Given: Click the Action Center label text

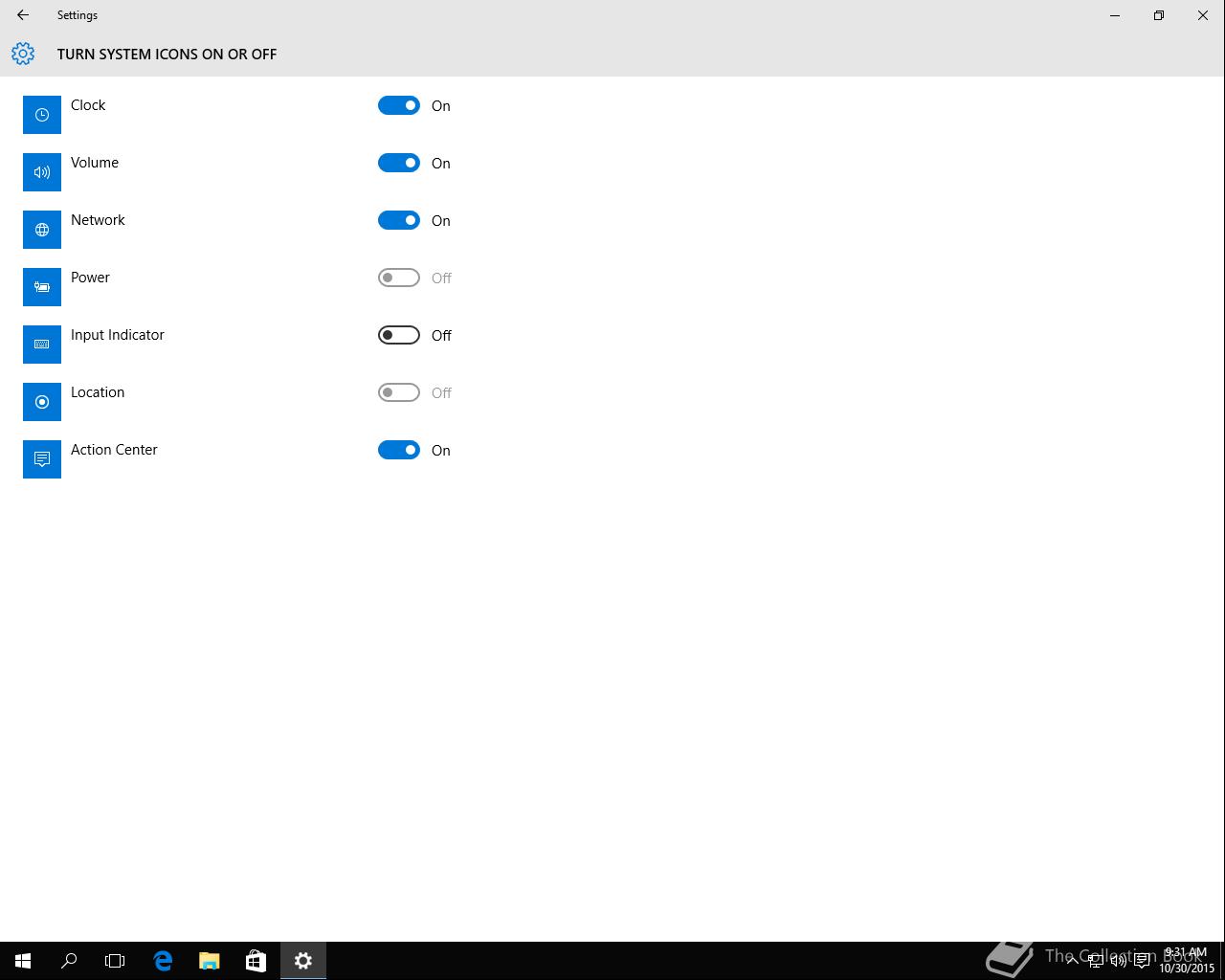Looking at the screenshot, I should 114,450.
